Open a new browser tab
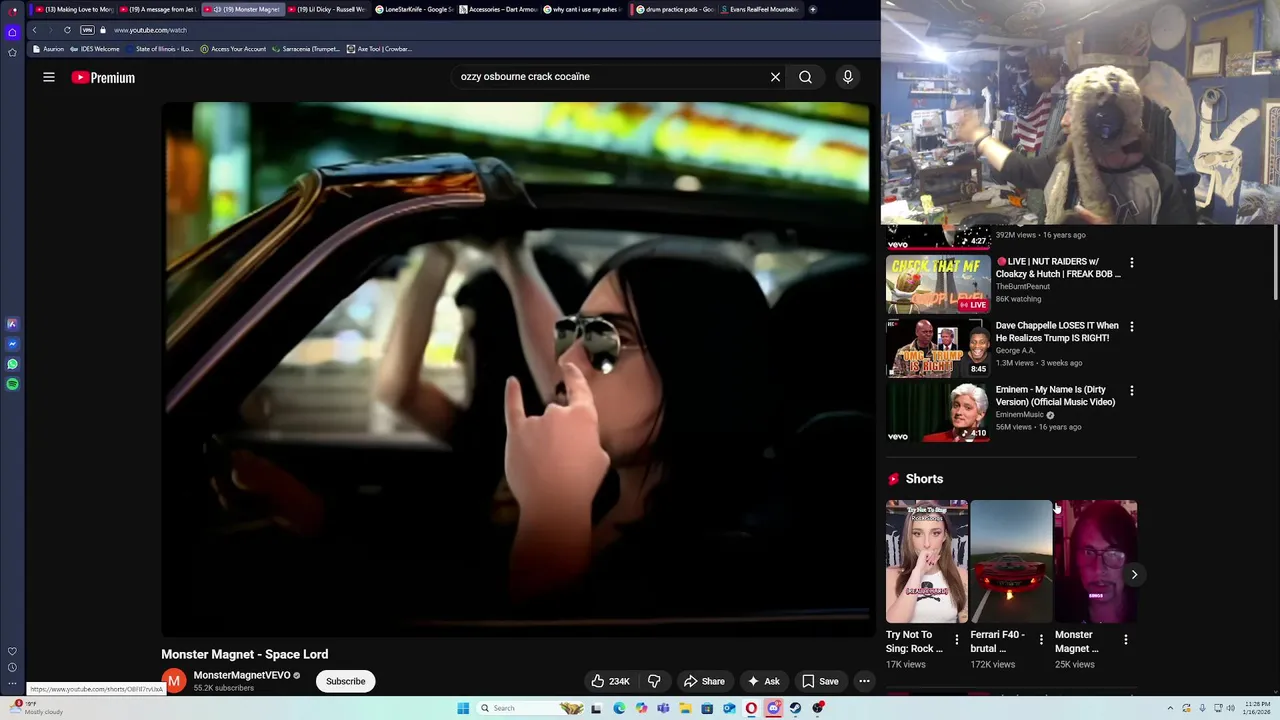Screen dimensions: 1280x720 pyautogui.click(x=812, y=9)
